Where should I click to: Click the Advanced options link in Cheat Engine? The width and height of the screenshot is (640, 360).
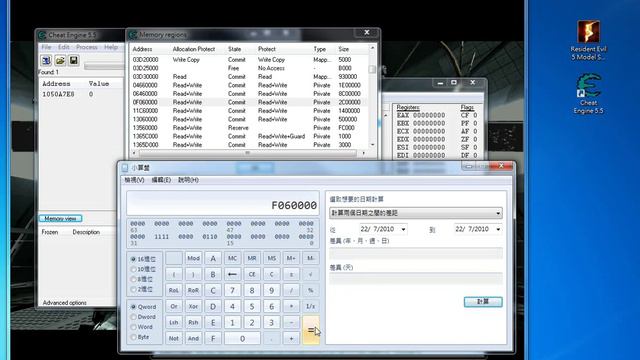pyautogui.click(x=64, y=303)
